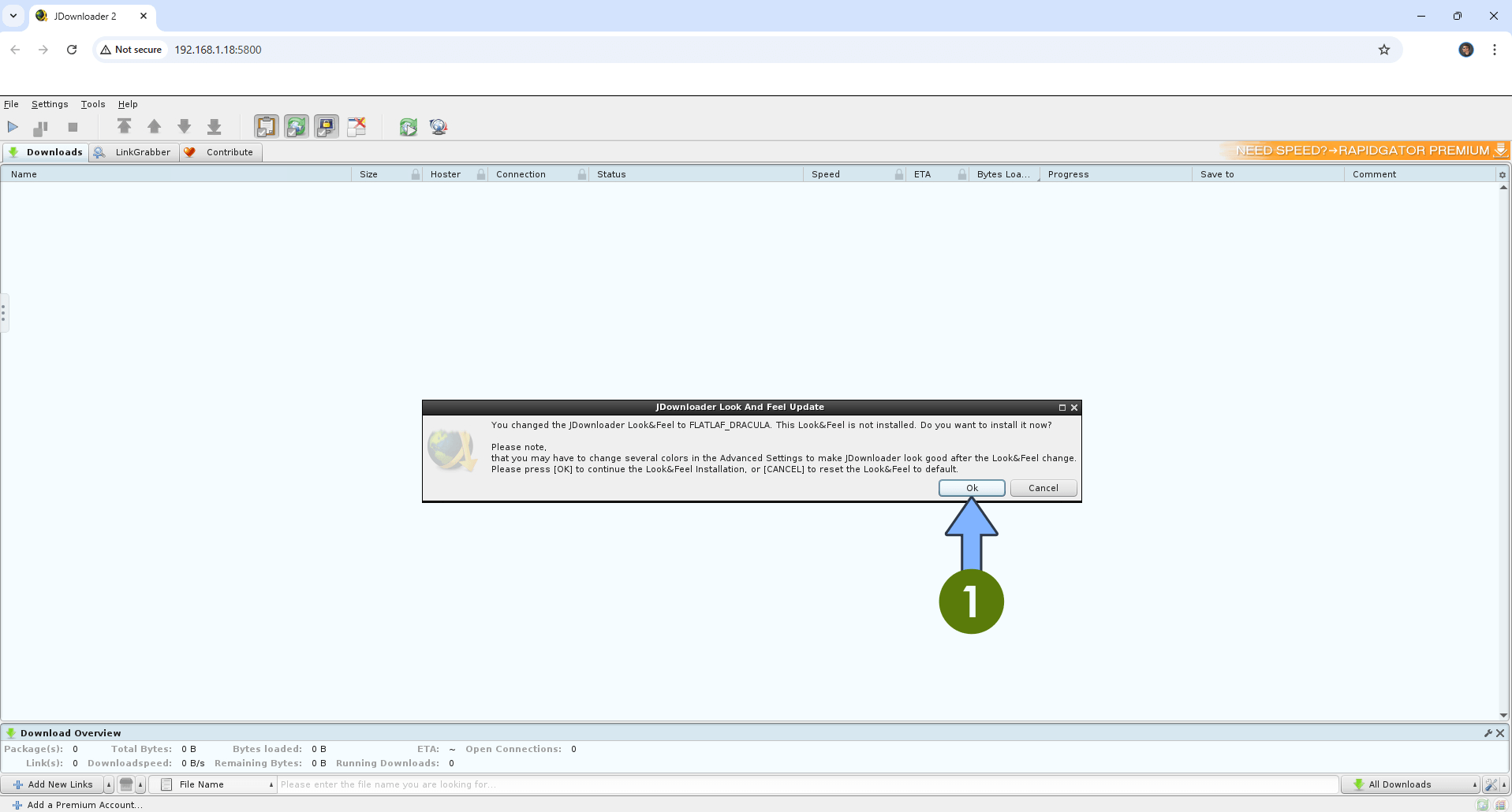Click the cleanup trash bin icon
The height and width of the screenshot is (812, 1512).
(x=126, y=784)
